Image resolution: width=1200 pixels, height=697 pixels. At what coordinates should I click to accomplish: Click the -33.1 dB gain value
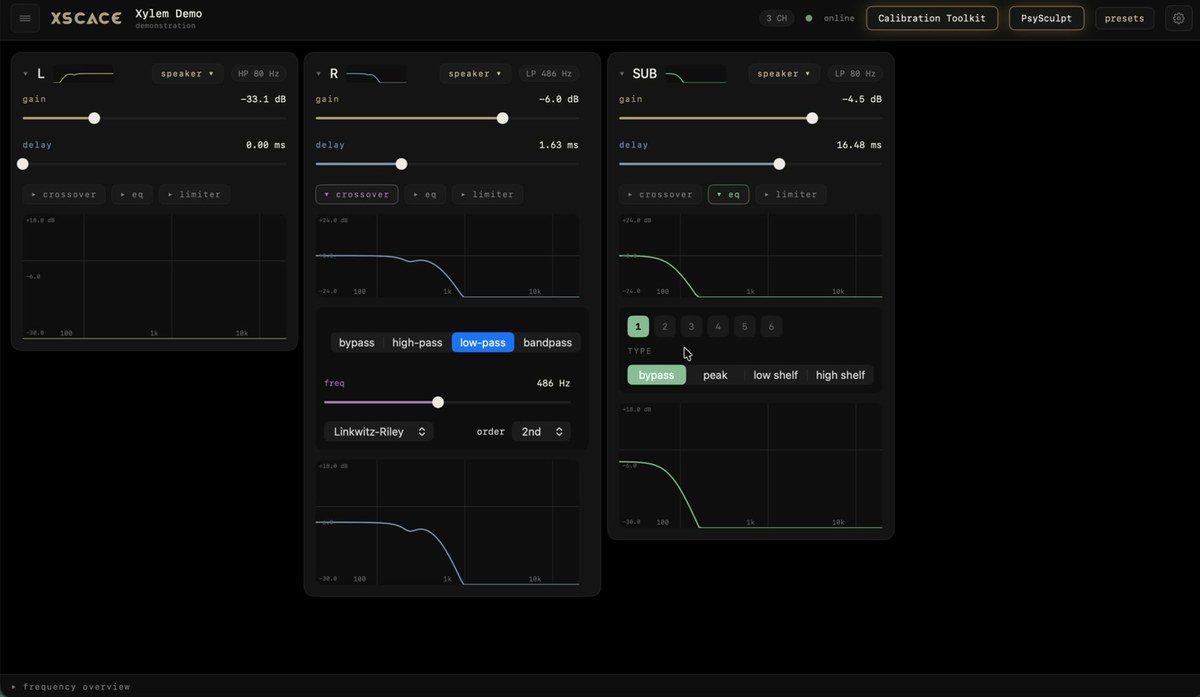point(263,99)
